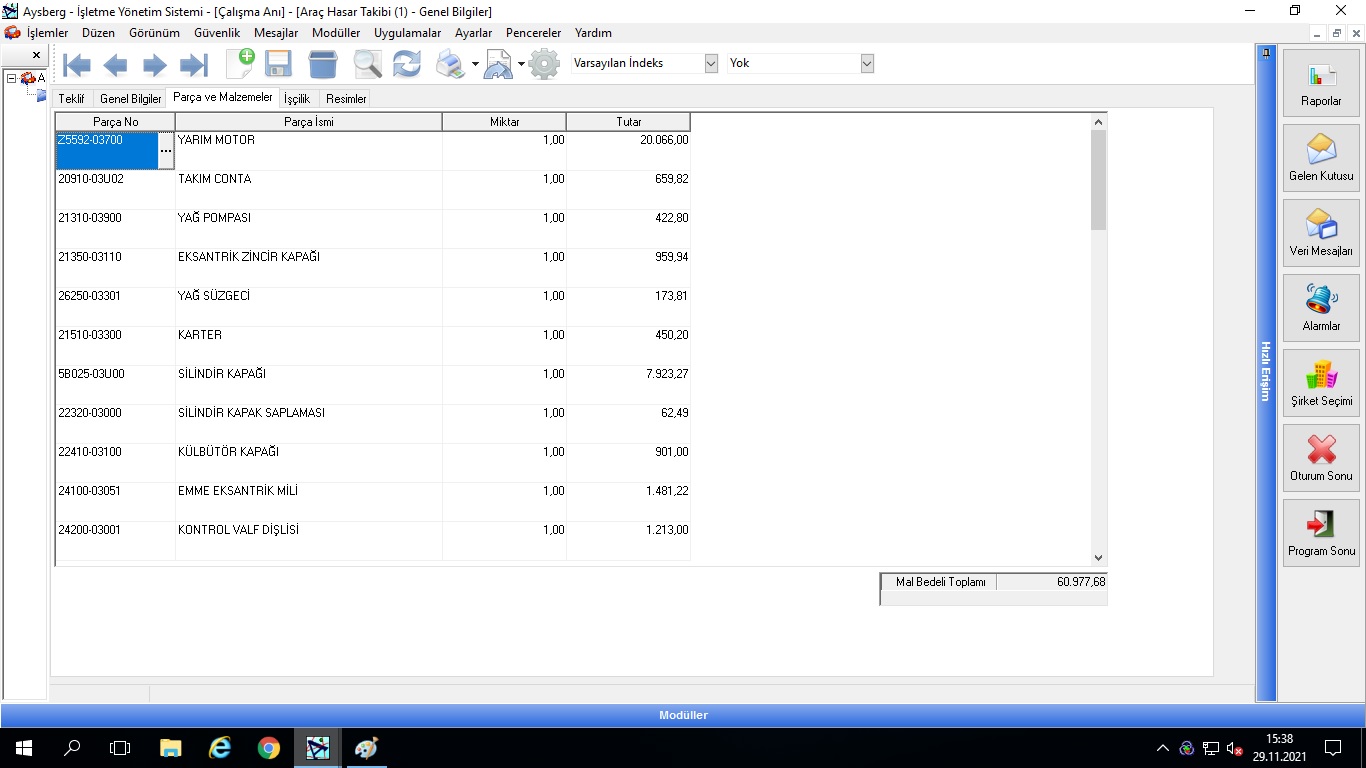
Task: Switch to the İşçilik tab
Action: point(297,99)
